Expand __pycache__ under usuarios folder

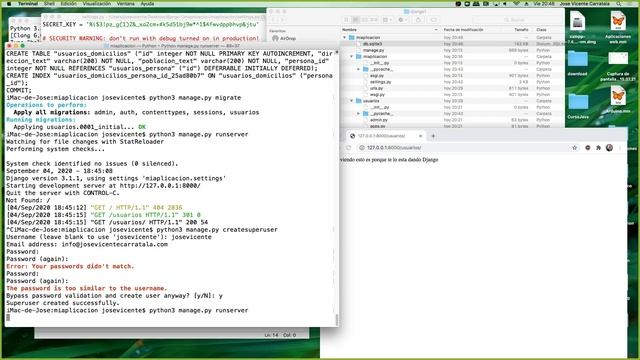[x=358, y=113]
